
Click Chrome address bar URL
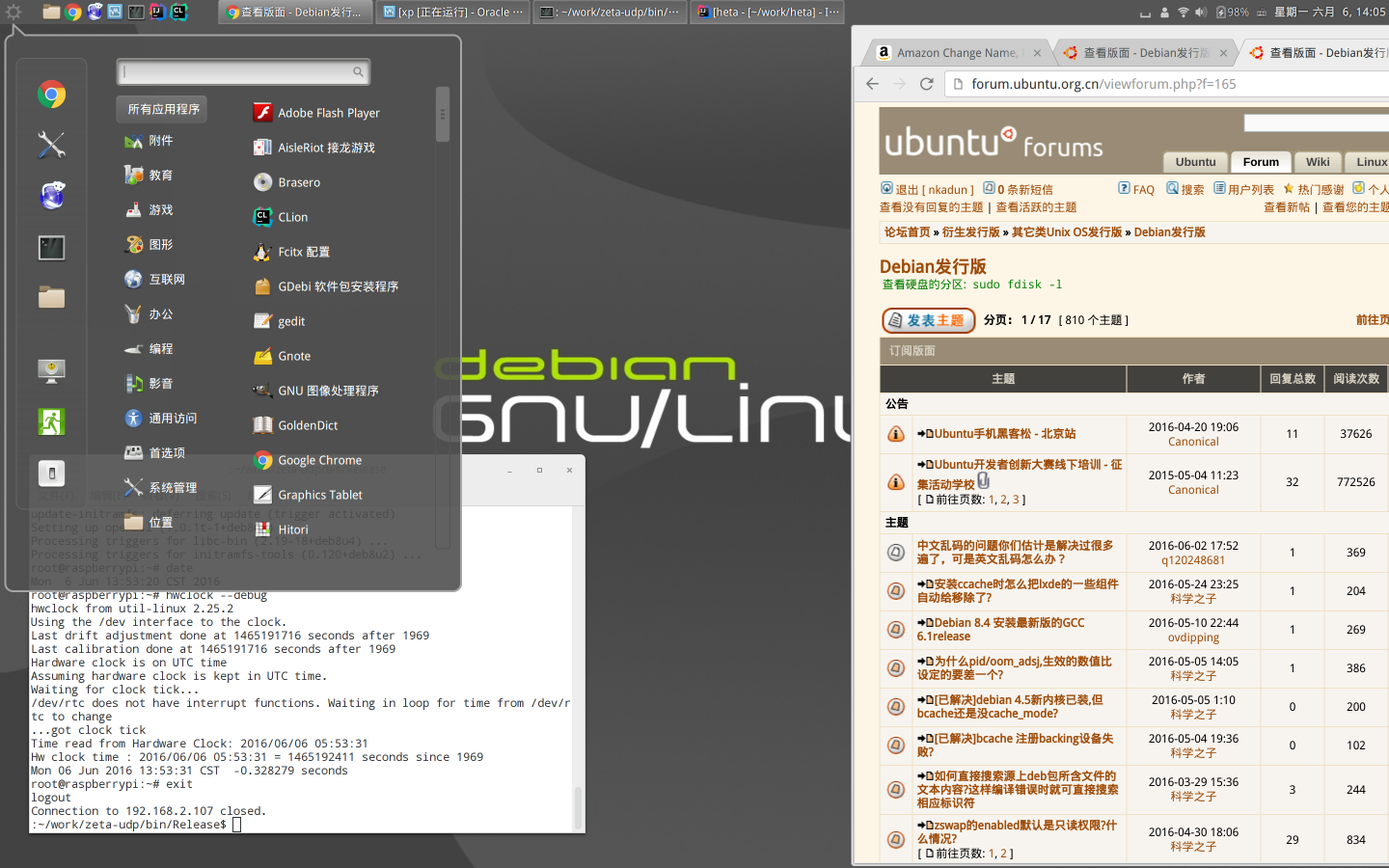coord(1103,84)
